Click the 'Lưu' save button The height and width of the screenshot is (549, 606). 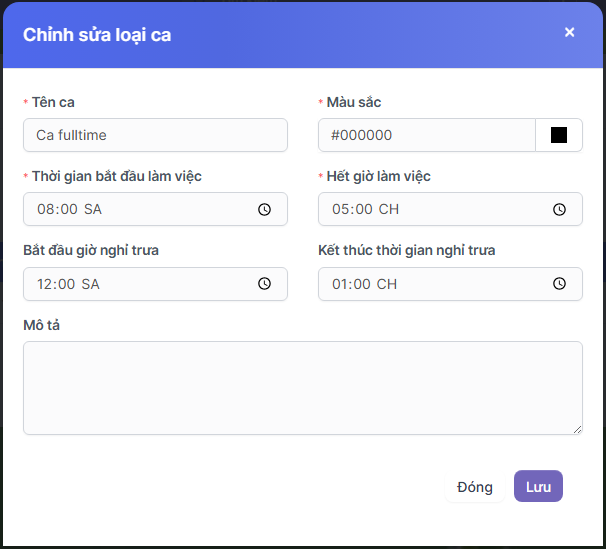pyautogui.click(x=538, y=487)
